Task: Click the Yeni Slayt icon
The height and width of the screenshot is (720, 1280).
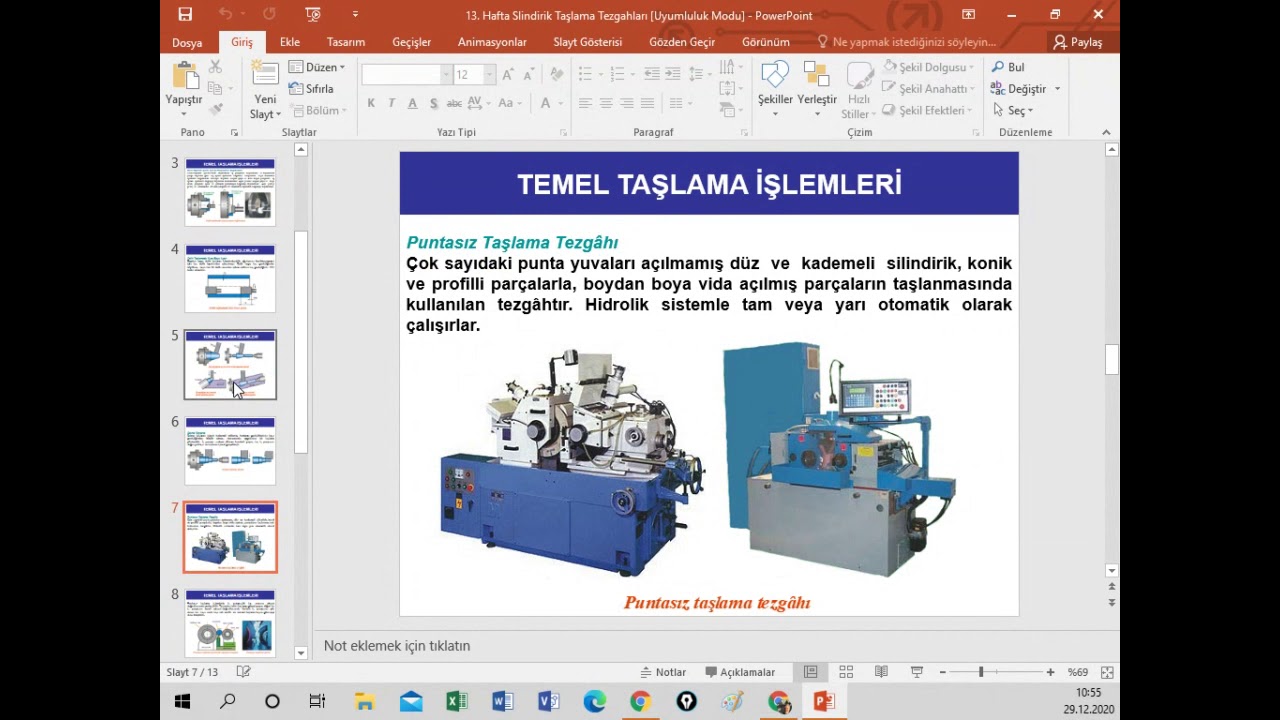Action: [x=265, y=75]
